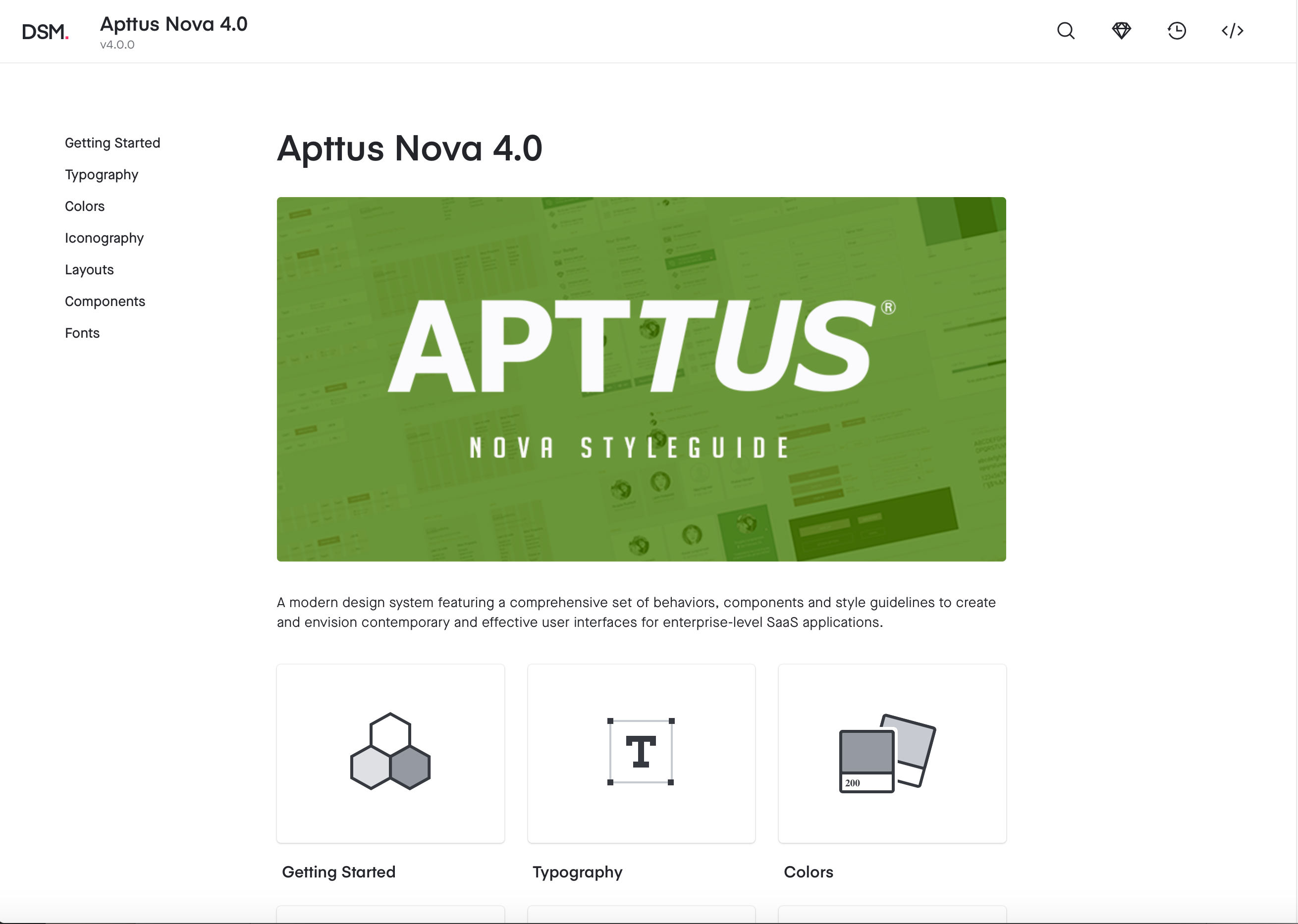
Task: Click the Sketch diamond icon in the header
Action: tap(1121, 31)
